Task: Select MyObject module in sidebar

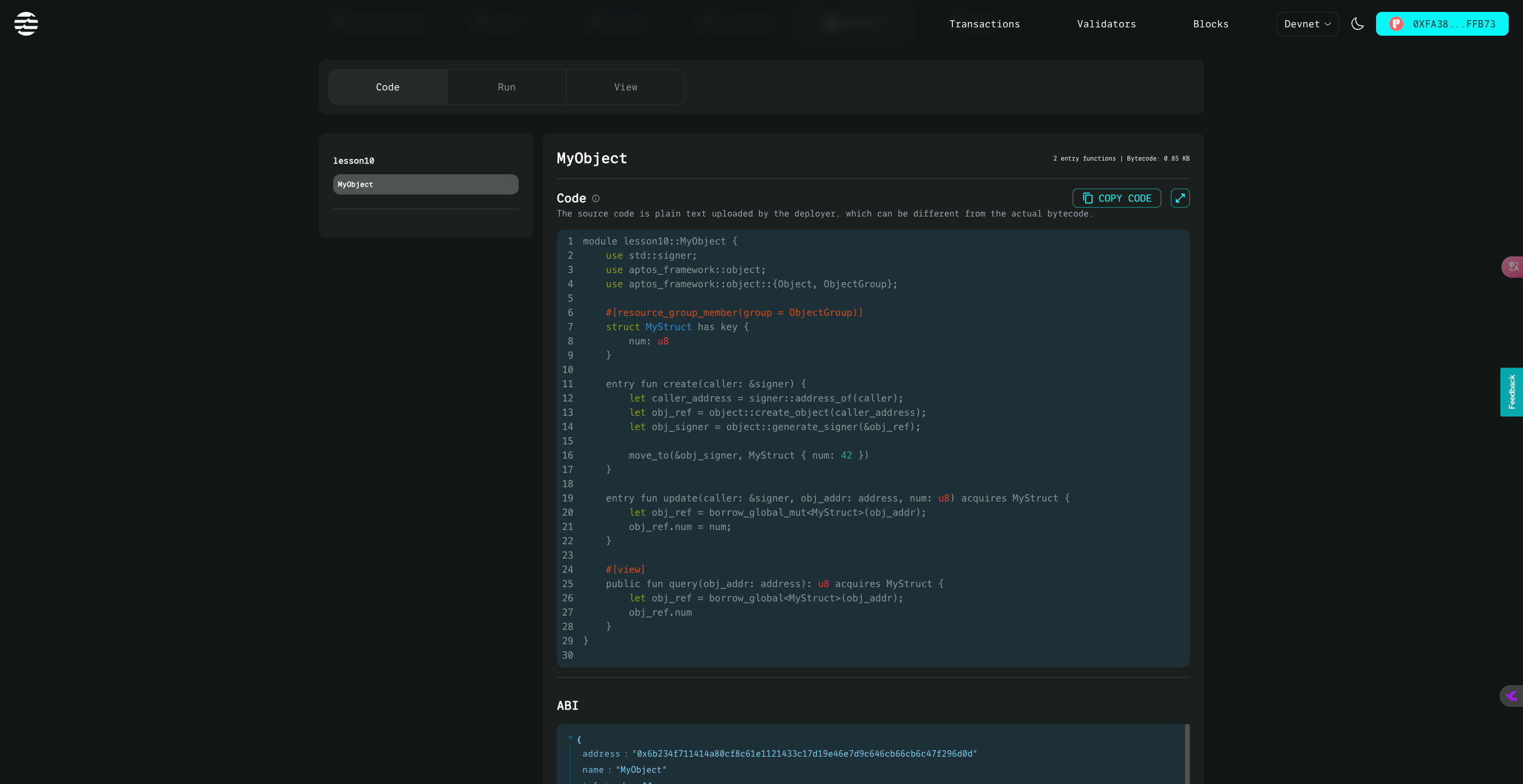Action: pos(426,184)
